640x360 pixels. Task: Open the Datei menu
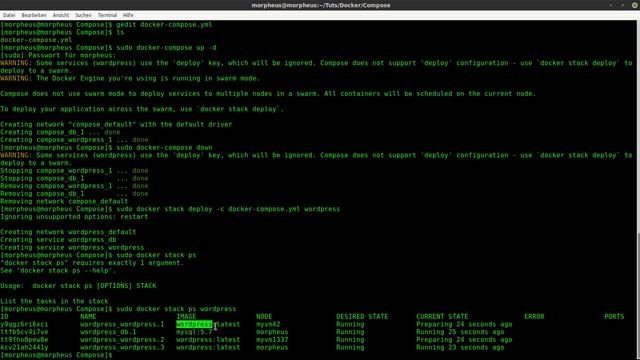(9, 15)
